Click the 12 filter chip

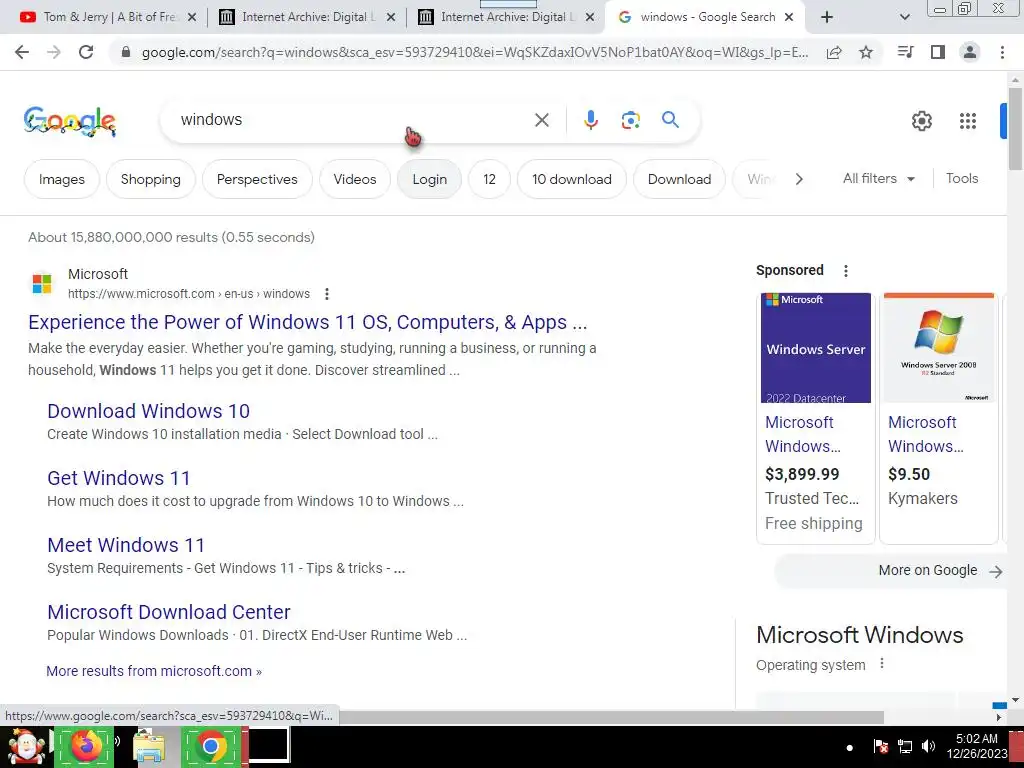[489, 179]
